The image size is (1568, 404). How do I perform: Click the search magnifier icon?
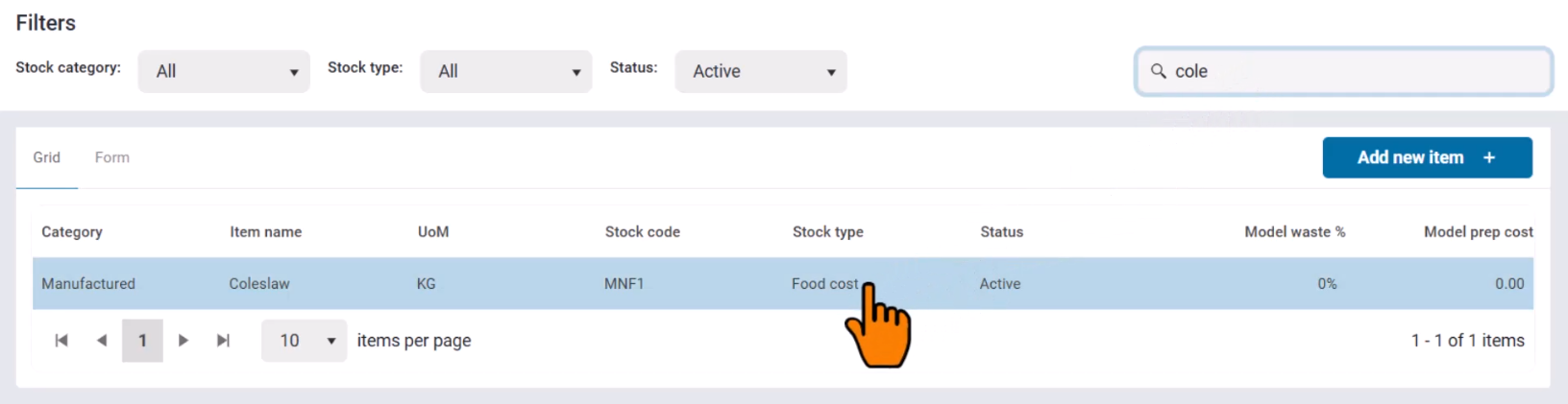[x=1159, y=71]
